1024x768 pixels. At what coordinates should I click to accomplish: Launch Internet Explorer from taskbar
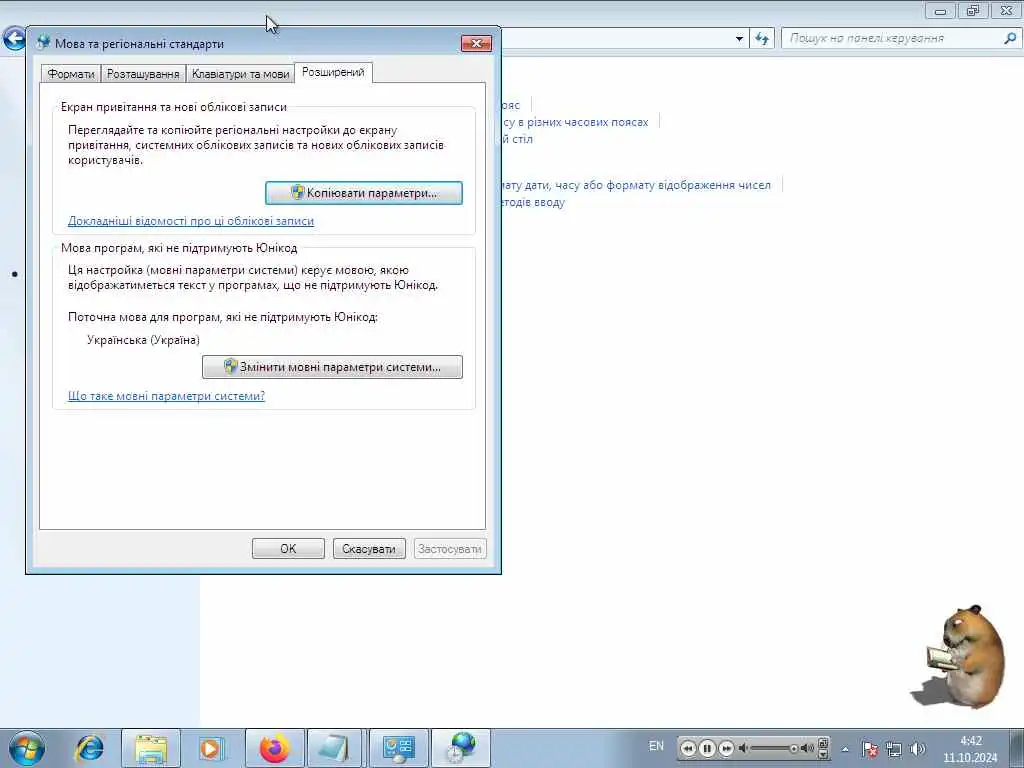[89, 748]
